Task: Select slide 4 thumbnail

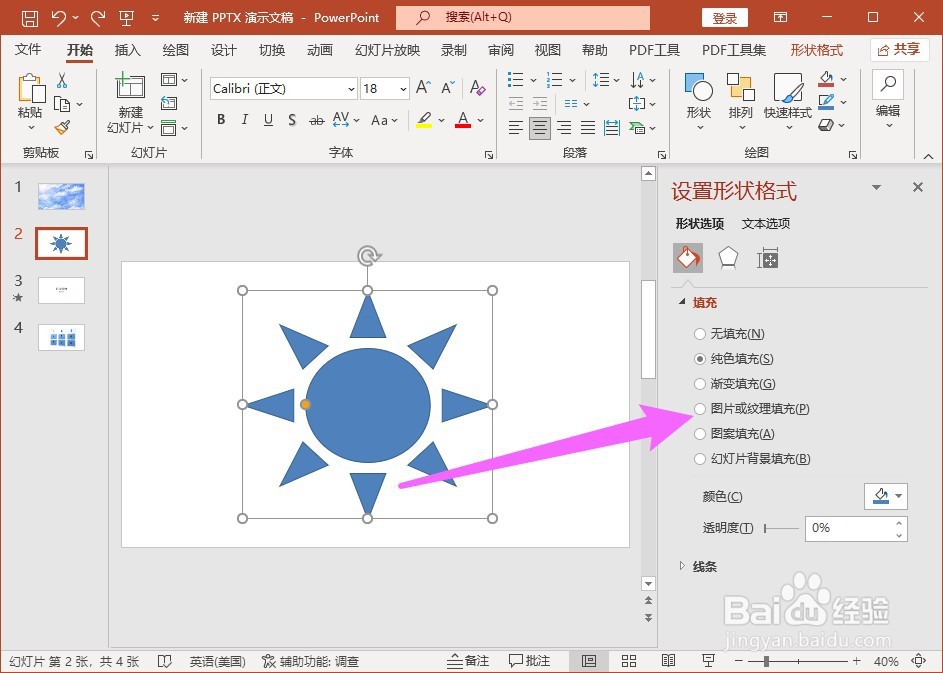Action: 61,337
